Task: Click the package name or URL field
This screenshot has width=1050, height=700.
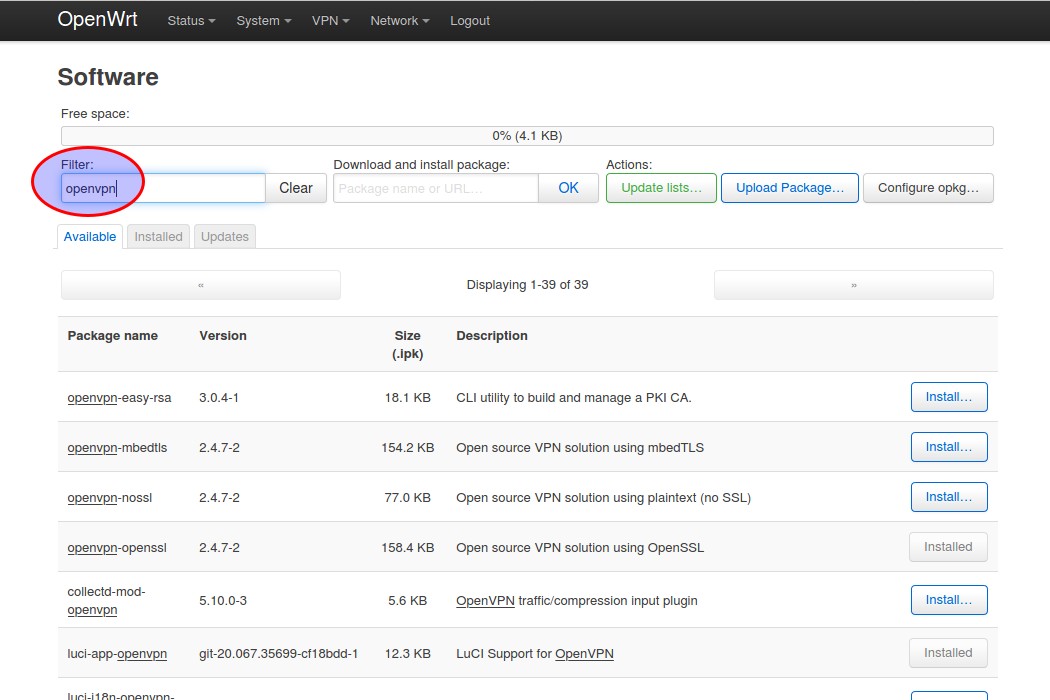Action: (436, 188)
